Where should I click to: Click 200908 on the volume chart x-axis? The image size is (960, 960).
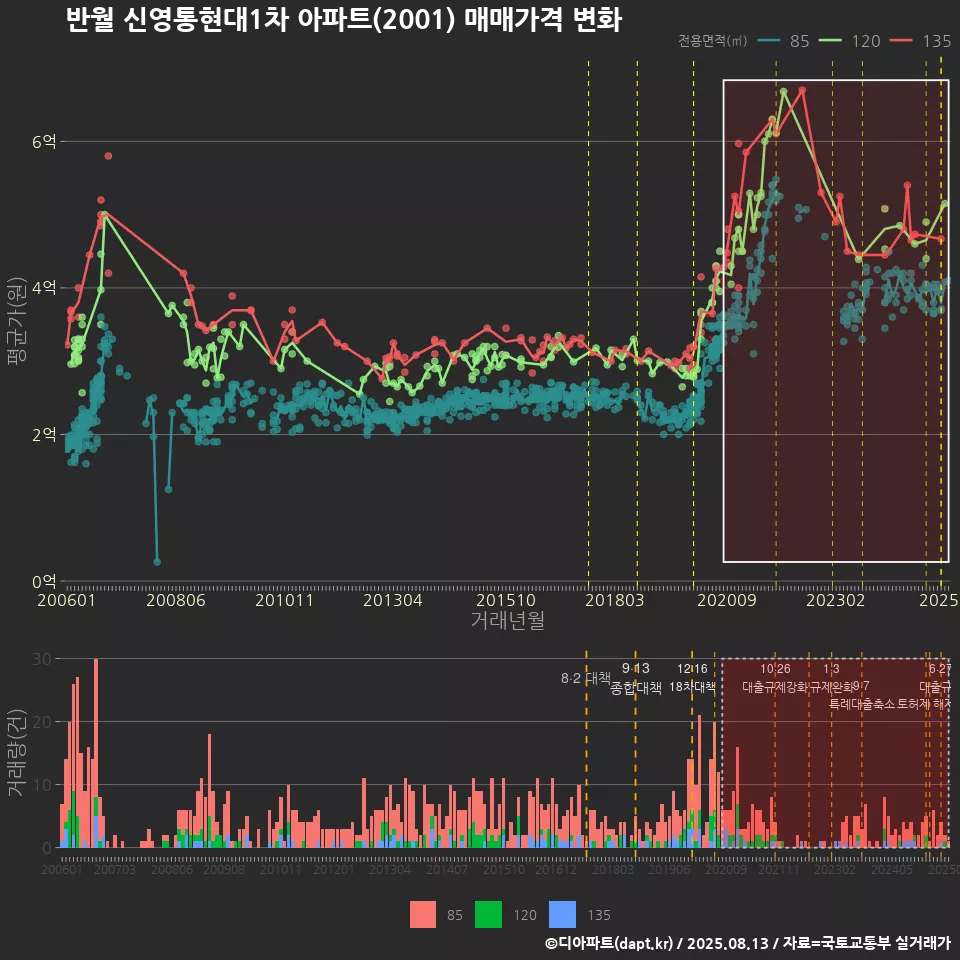(224, 869)
